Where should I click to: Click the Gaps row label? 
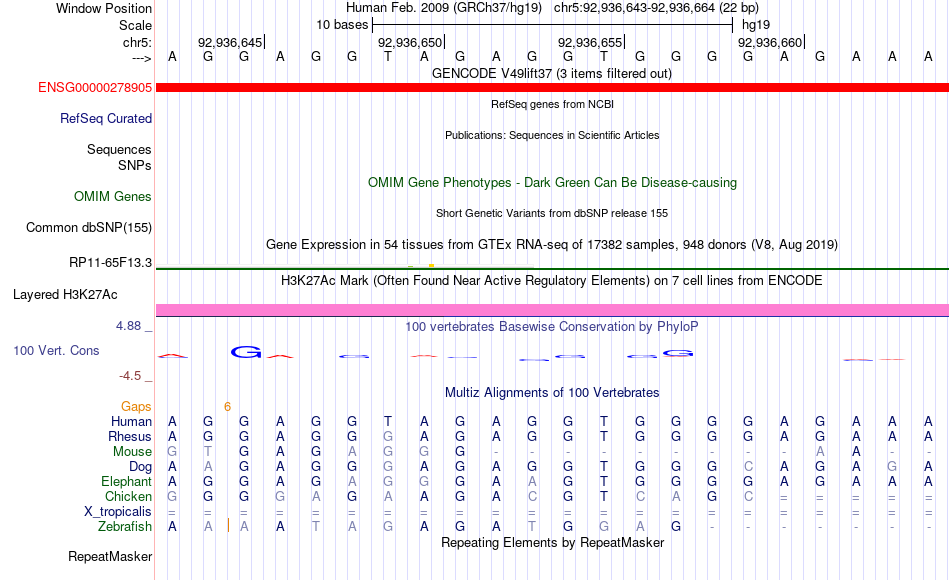point(136,407)
